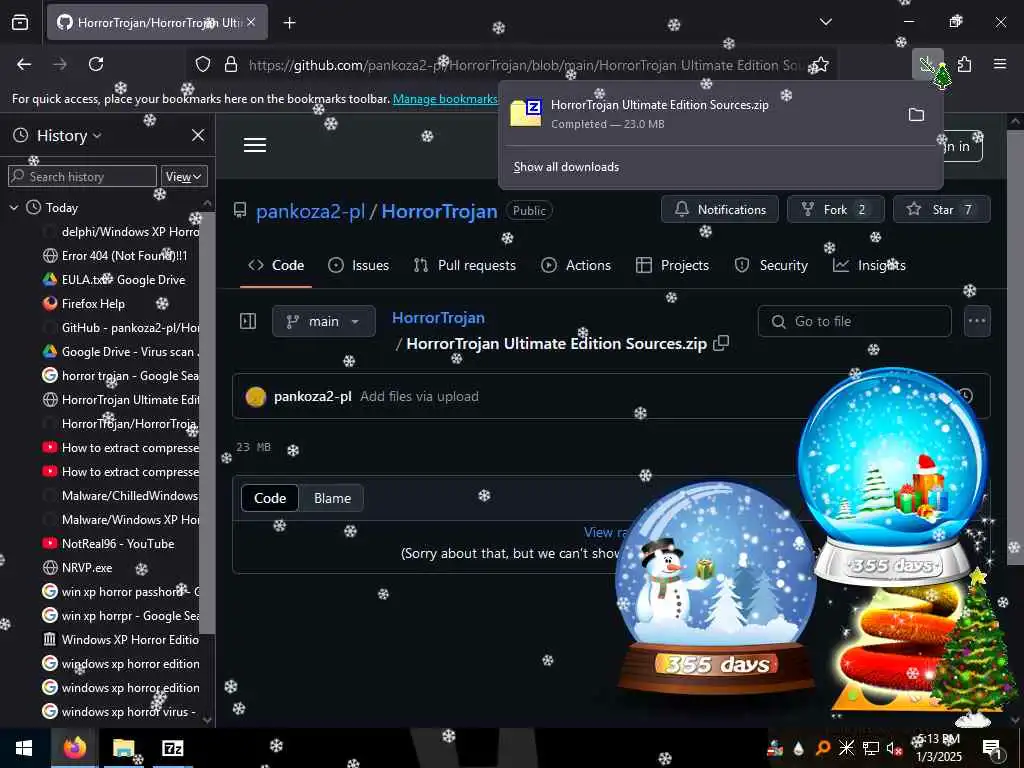Open the more file actions ellipsis button
The image size is (1024, 768).
[977, 321]
